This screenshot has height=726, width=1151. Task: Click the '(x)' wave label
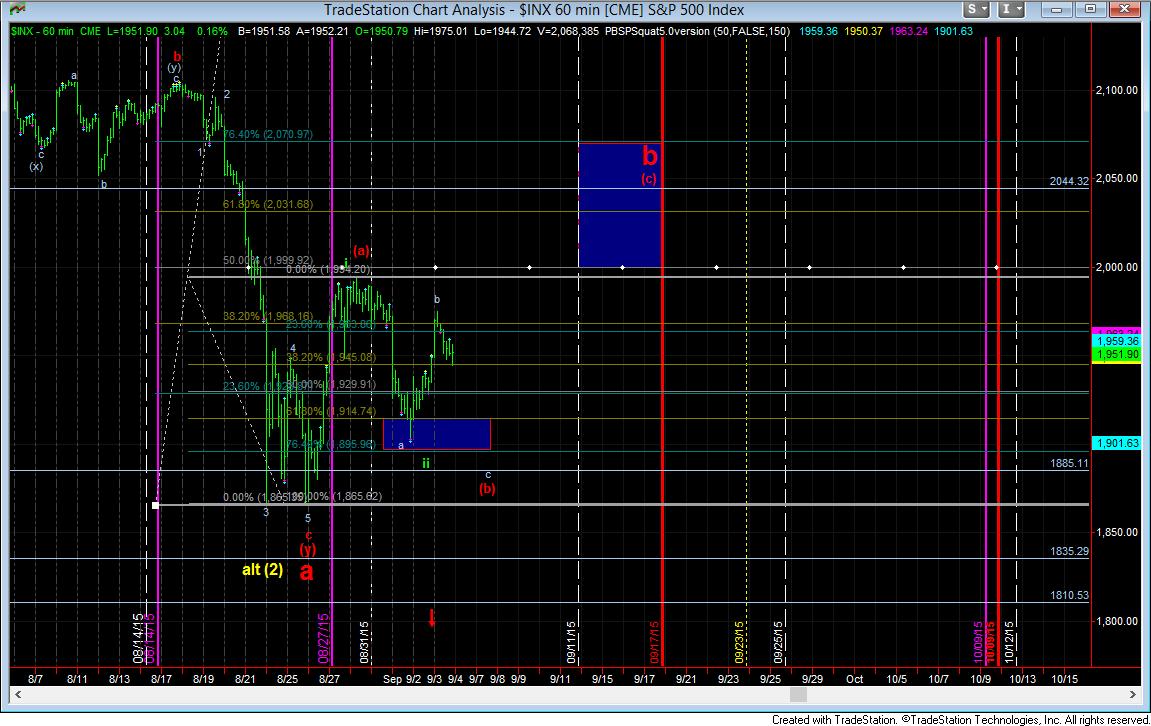coord(36,167)
